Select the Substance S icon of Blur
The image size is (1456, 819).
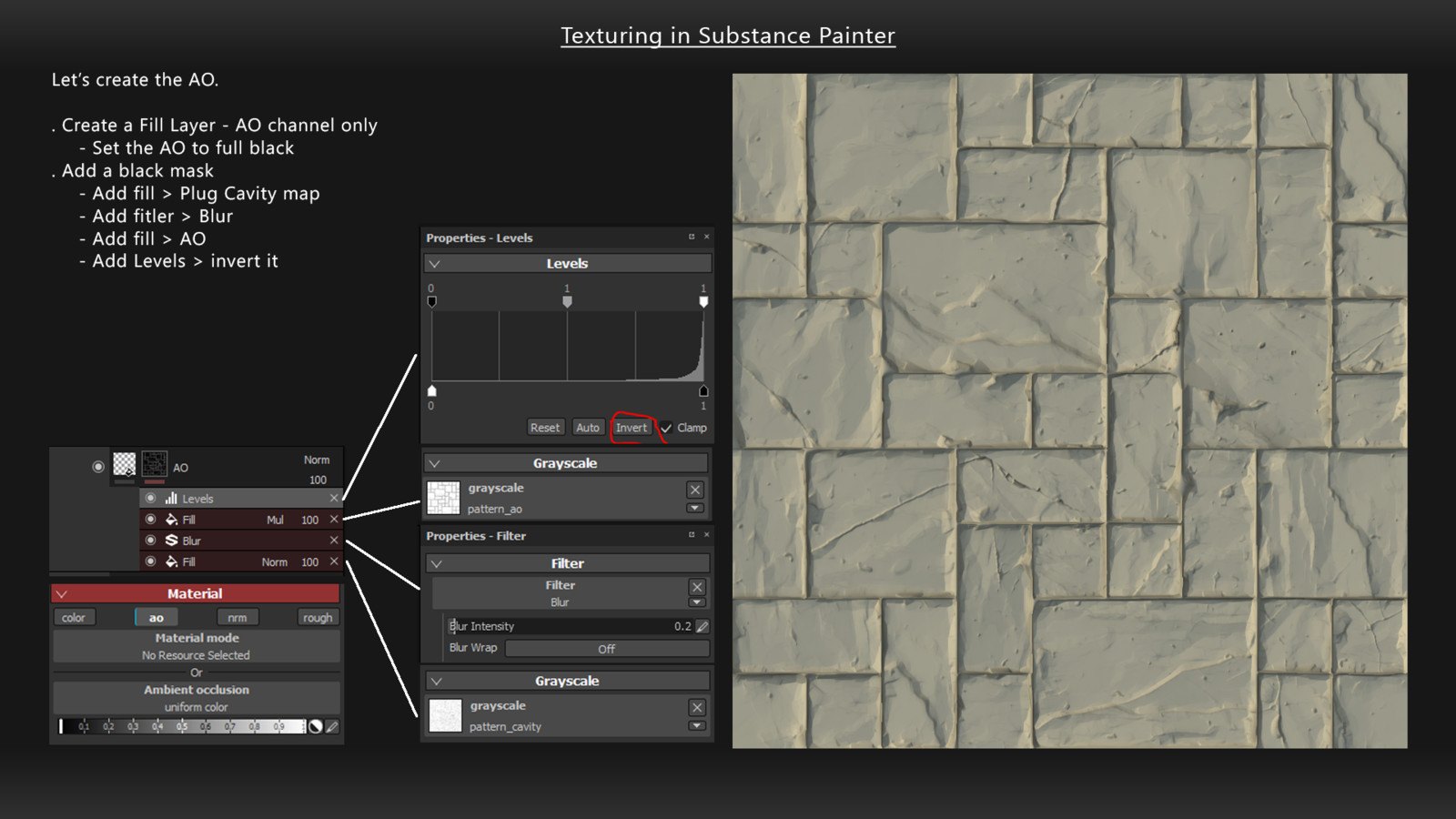(171, 541)
